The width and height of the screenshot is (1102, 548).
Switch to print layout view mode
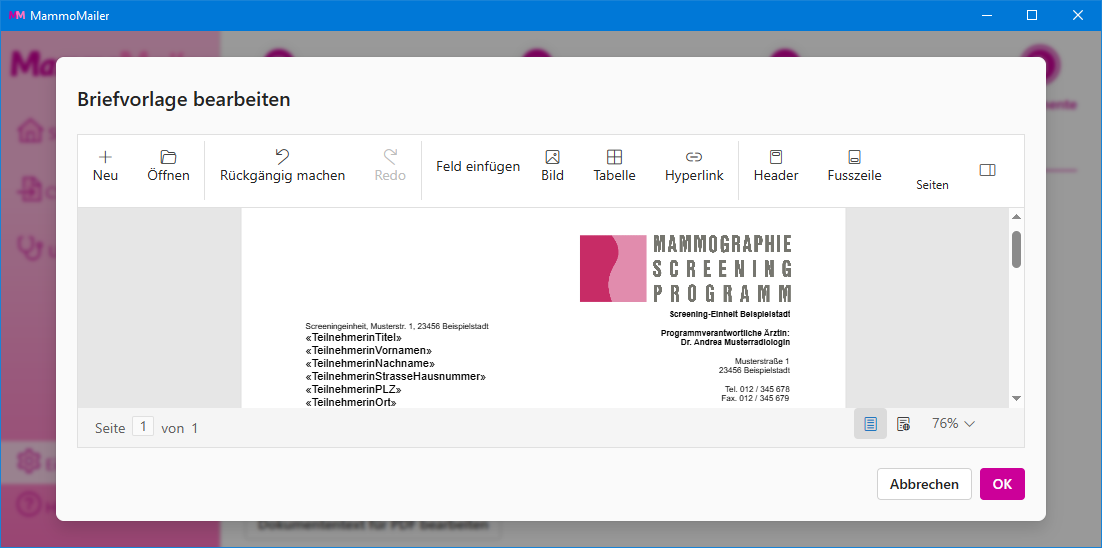click(870, 424)
